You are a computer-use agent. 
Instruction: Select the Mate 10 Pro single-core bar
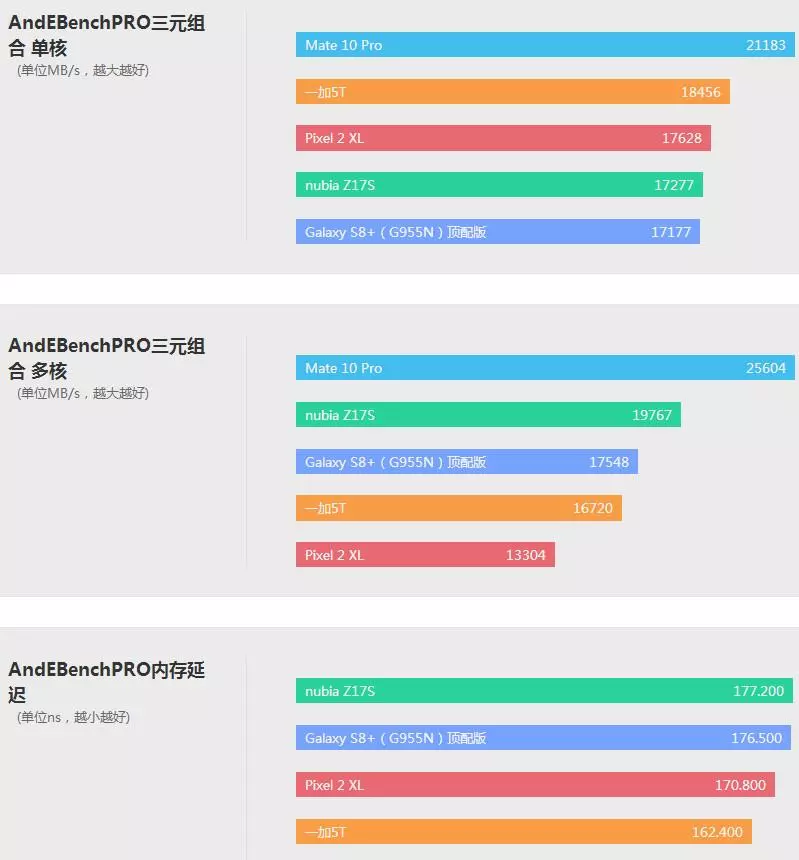click(x=545, y=44)
